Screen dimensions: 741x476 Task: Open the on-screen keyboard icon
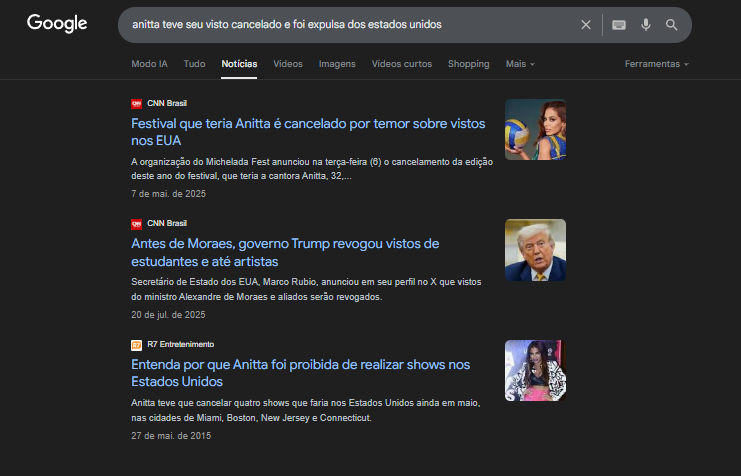[x=619, y=25]
